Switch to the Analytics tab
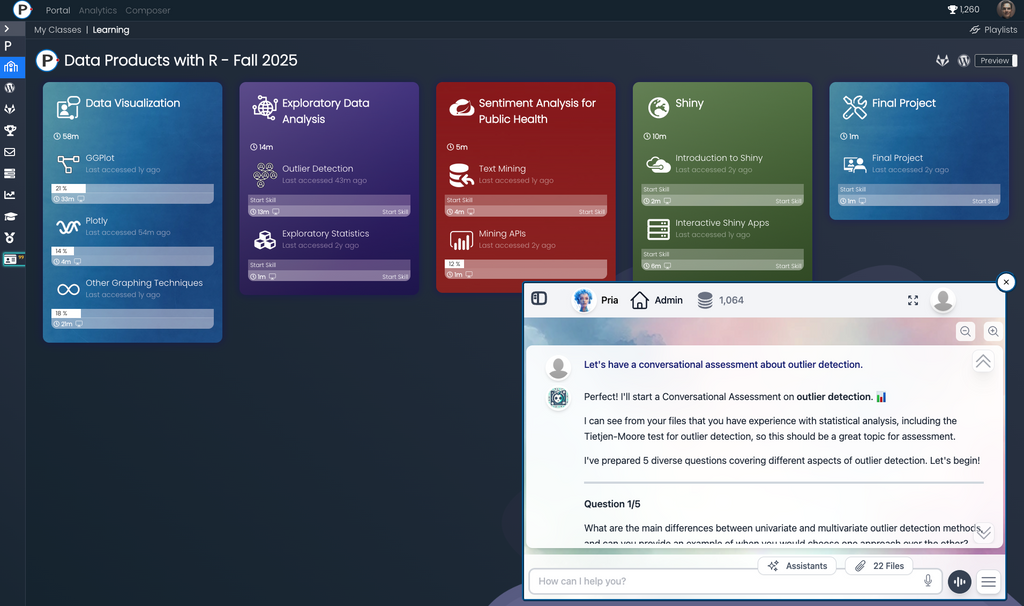Screen dimensions: 1024x606 (x=97, y=10)
